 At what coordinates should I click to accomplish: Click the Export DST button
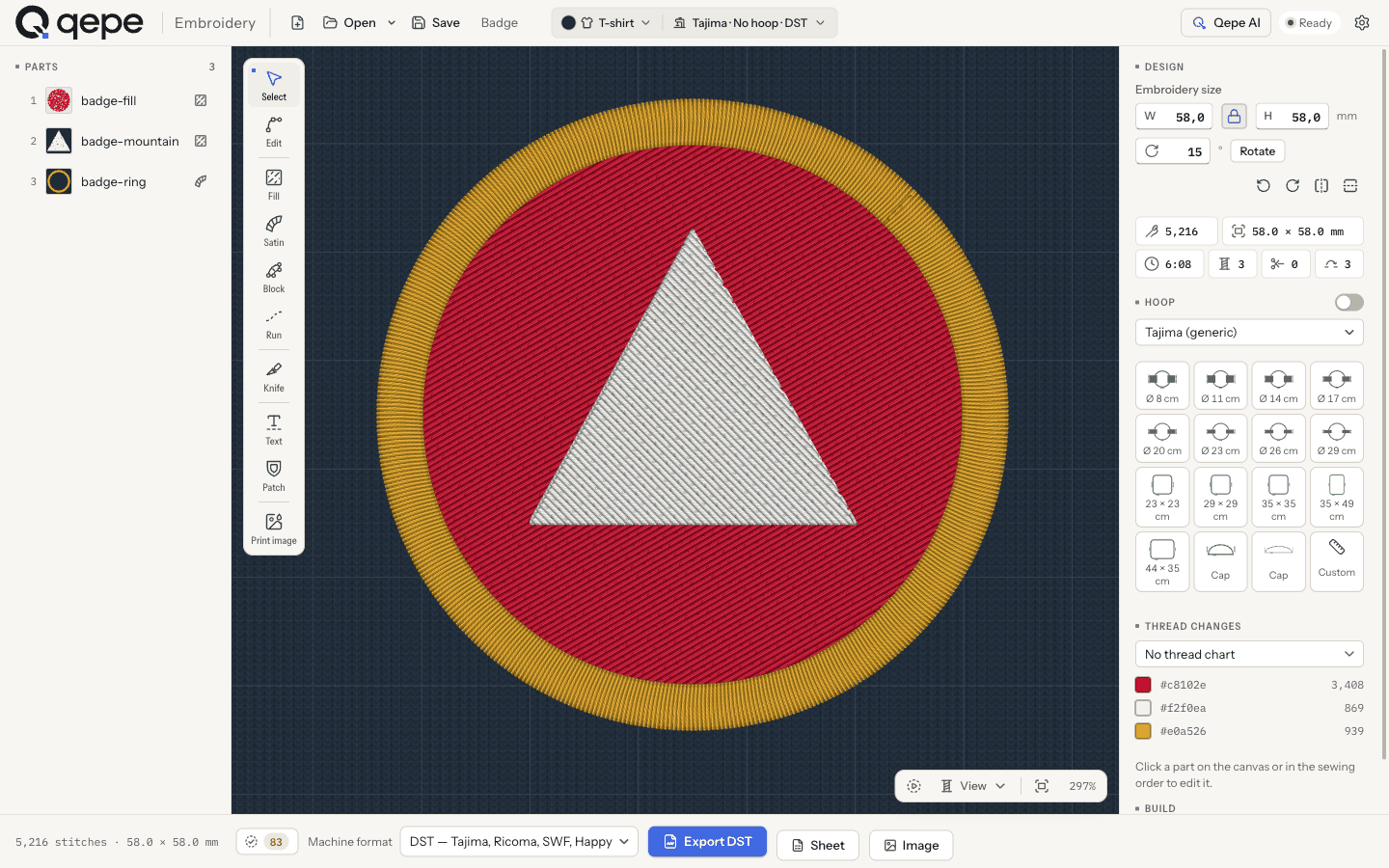tap(707, 842)
